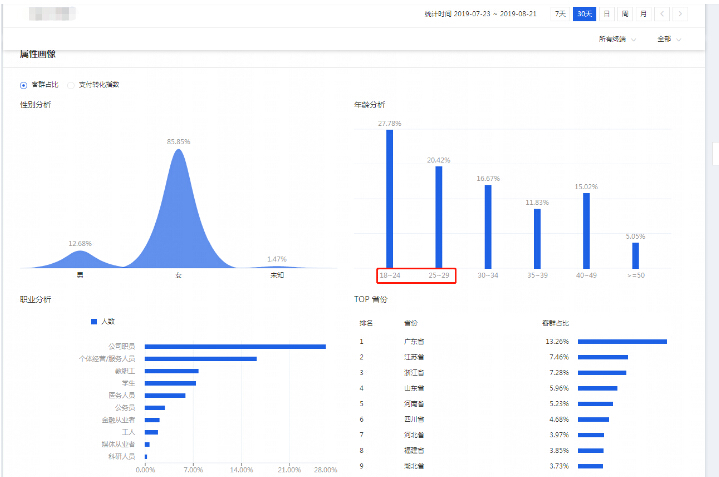Click the 25-29 age group bar
719x477 pixels.
click(438, 215)
